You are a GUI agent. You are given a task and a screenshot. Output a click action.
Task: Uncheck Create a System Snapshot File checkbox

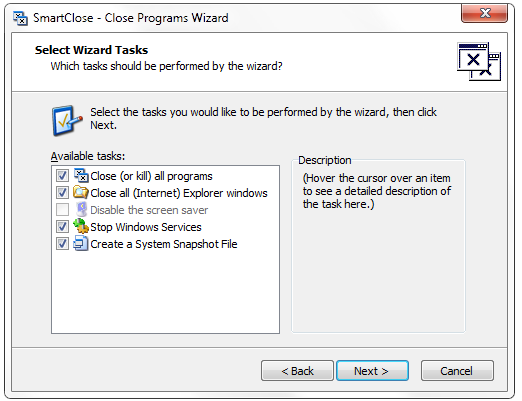pyautogui.click(x=62, y=244)
